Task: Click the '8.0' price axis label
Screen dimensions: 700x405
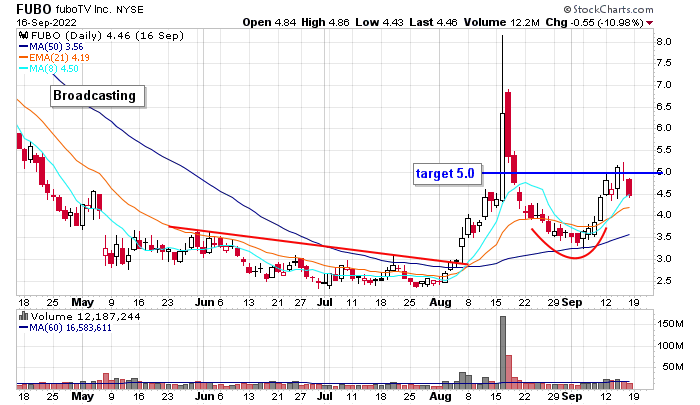Action: (x=664, y=42)
